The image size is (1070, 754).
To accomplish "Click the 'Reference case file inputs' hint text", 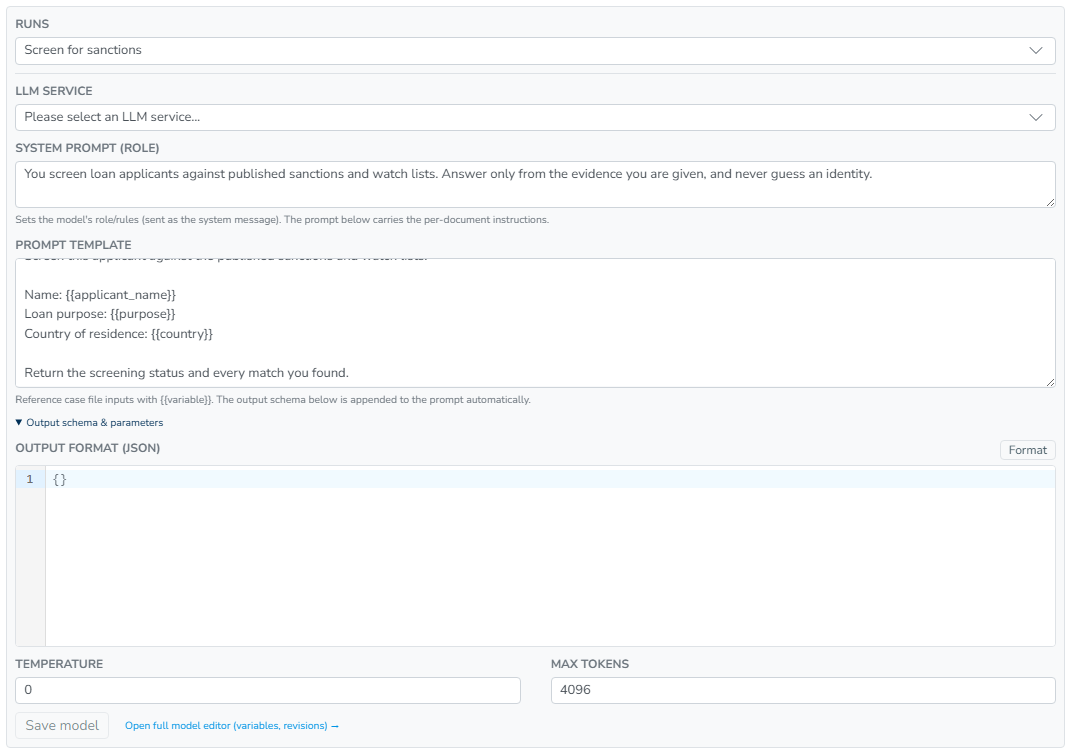I will click(x=273, y=400).
